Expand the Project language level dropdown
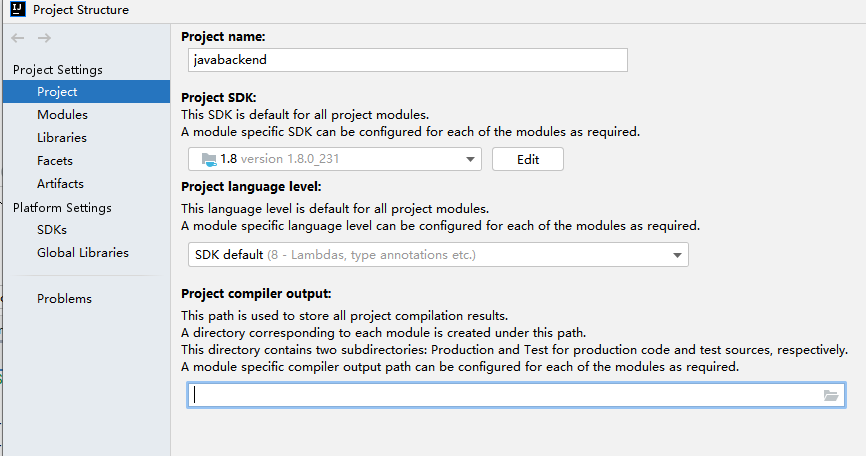 677,255
